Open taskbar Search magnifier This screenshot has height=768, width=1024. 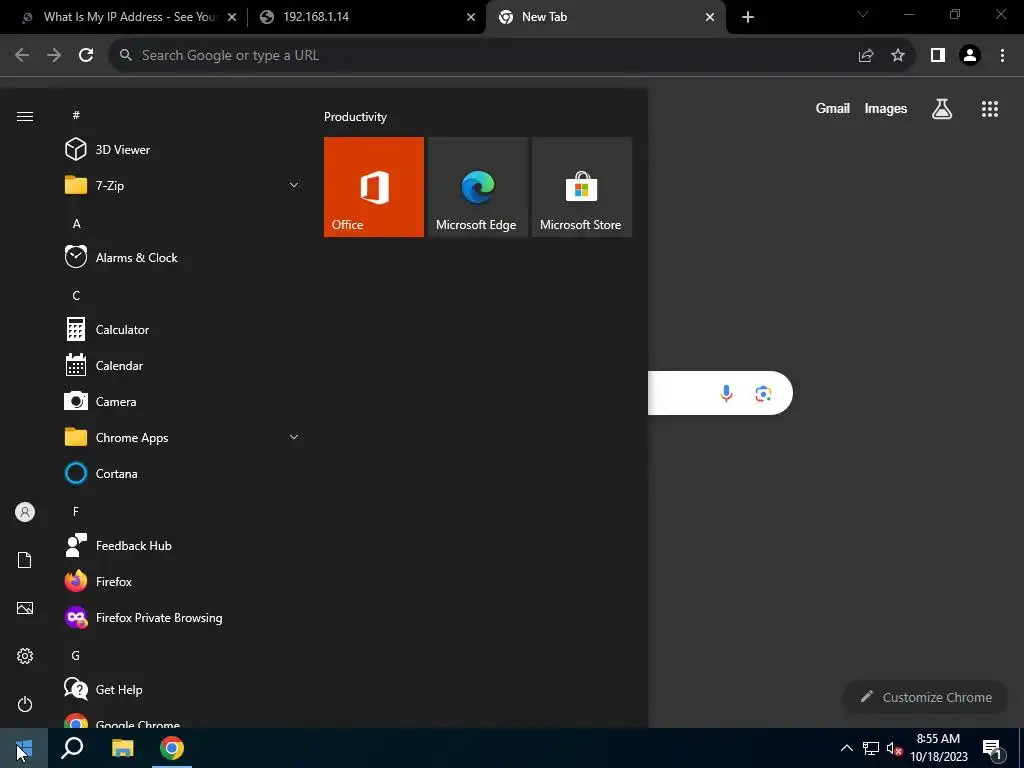[x=72, y=748]
